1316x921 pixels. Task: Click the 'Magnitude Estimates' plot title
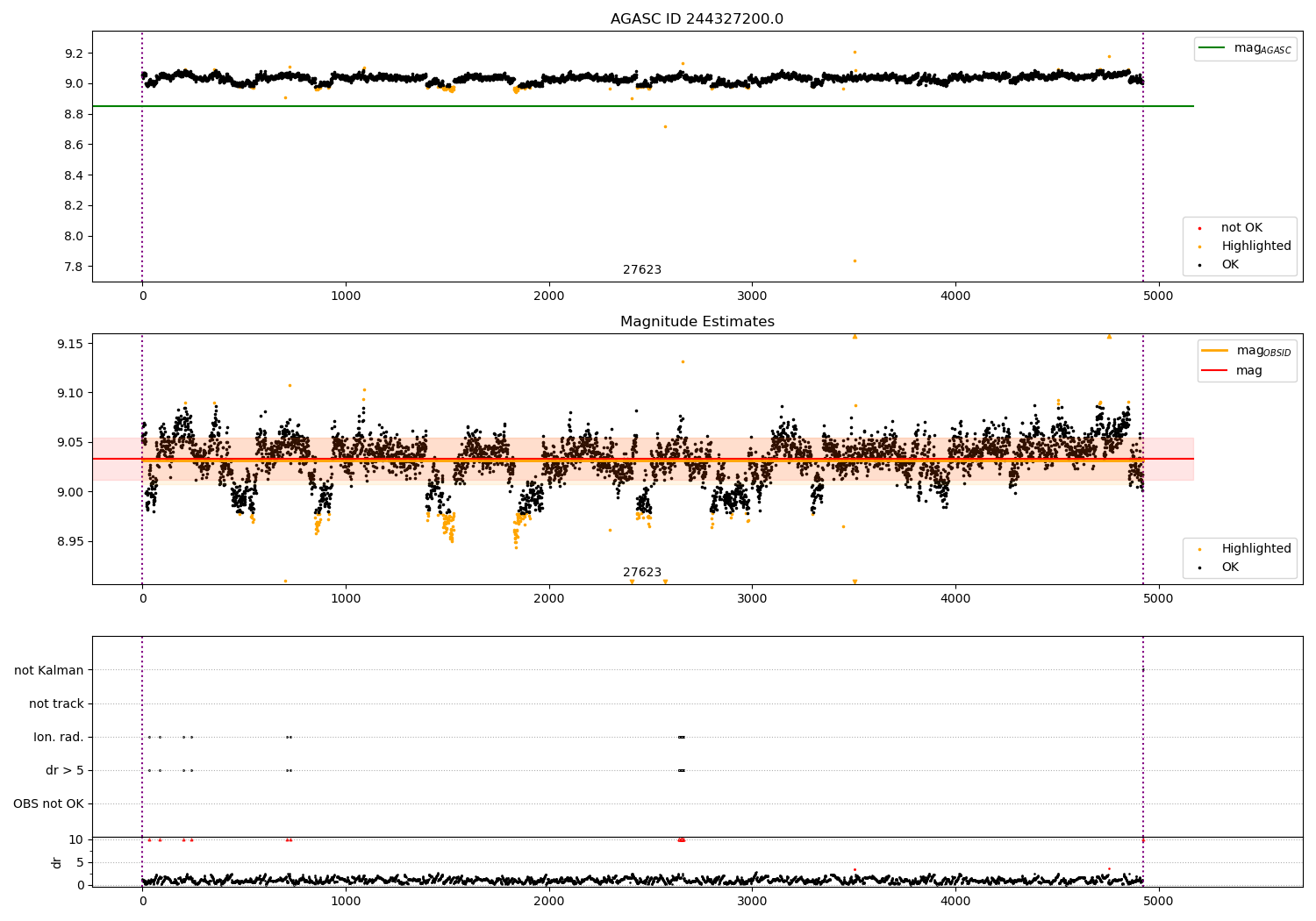point(697,322)
